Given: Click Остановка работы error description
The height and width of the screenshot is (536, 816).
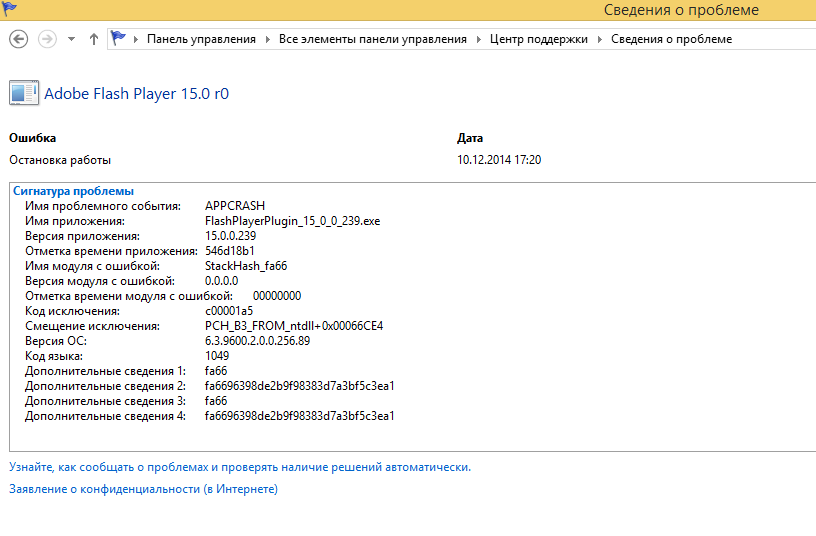Looking at the screenshot, I should pos(60,160).
